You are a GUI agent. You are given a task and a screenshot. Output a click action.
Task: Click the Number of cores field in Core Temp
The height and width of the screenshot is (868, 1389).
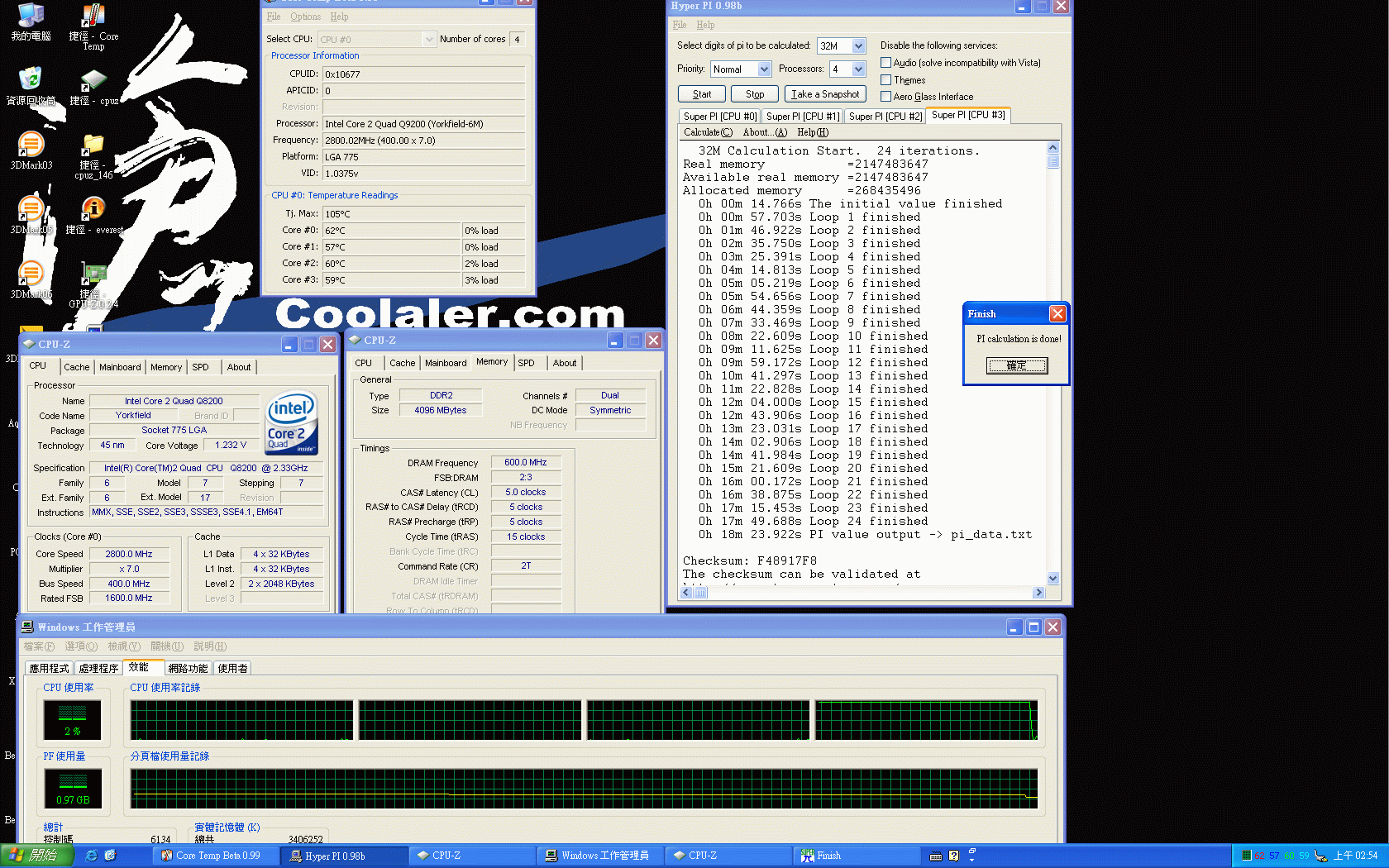pyautogui.click(x=517, y=39)
